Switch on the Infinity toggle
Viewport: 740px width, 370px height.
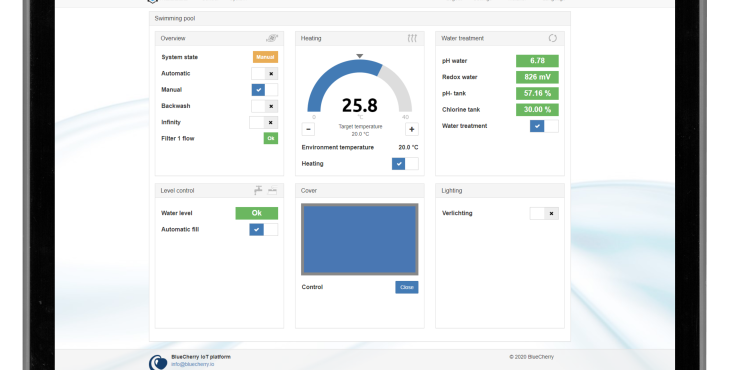coord(263,123)
